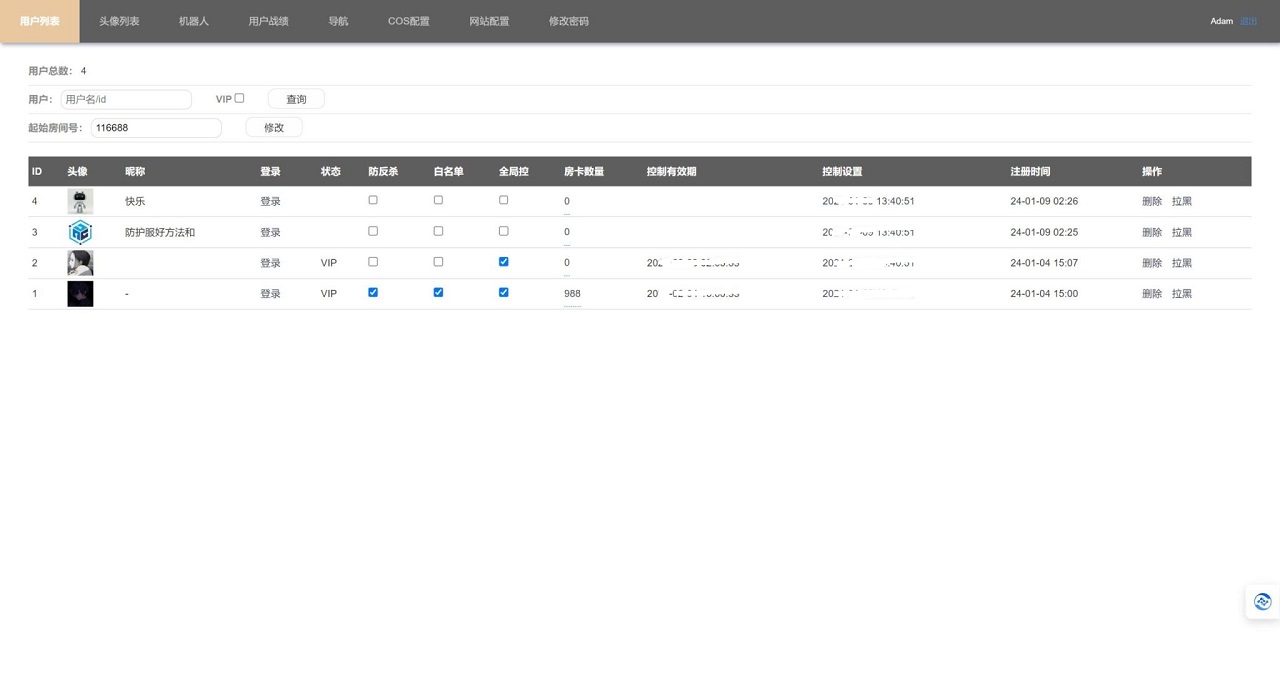Screen dimensions: 1280x690
Task: Enable 白名单 for user 防护服好方法和
Action: 438,231
